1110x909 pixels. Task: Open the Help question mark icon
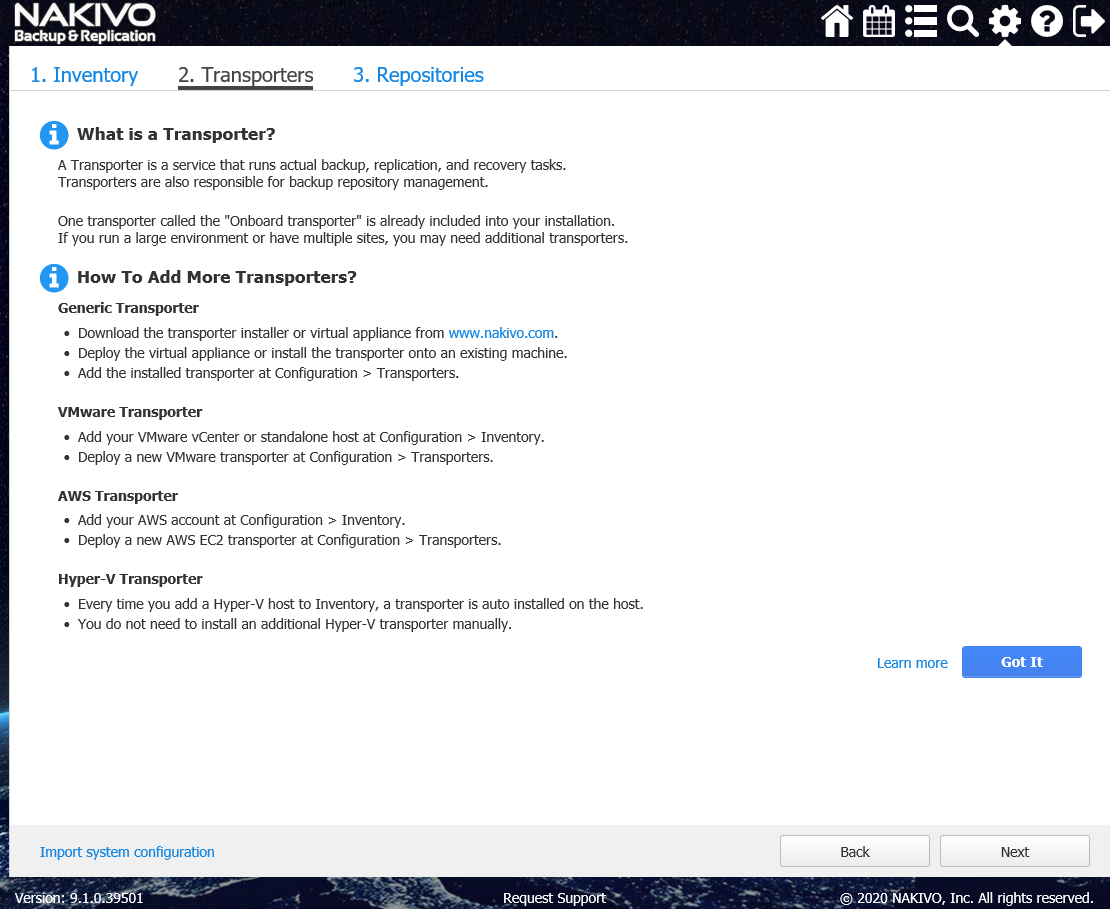1046,21
